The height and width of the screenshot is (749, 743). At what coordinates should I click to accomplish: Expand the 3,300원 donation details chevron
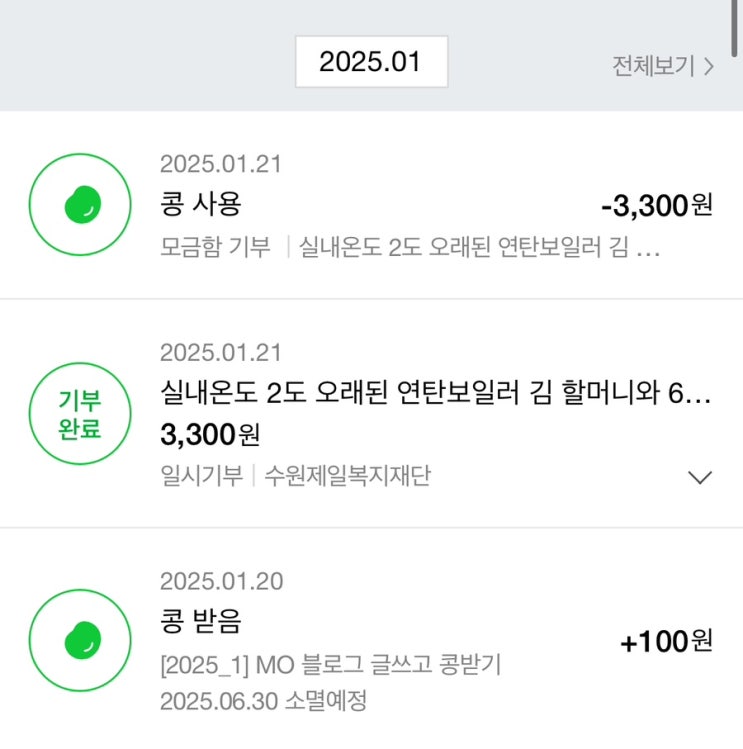click(701, 477)
